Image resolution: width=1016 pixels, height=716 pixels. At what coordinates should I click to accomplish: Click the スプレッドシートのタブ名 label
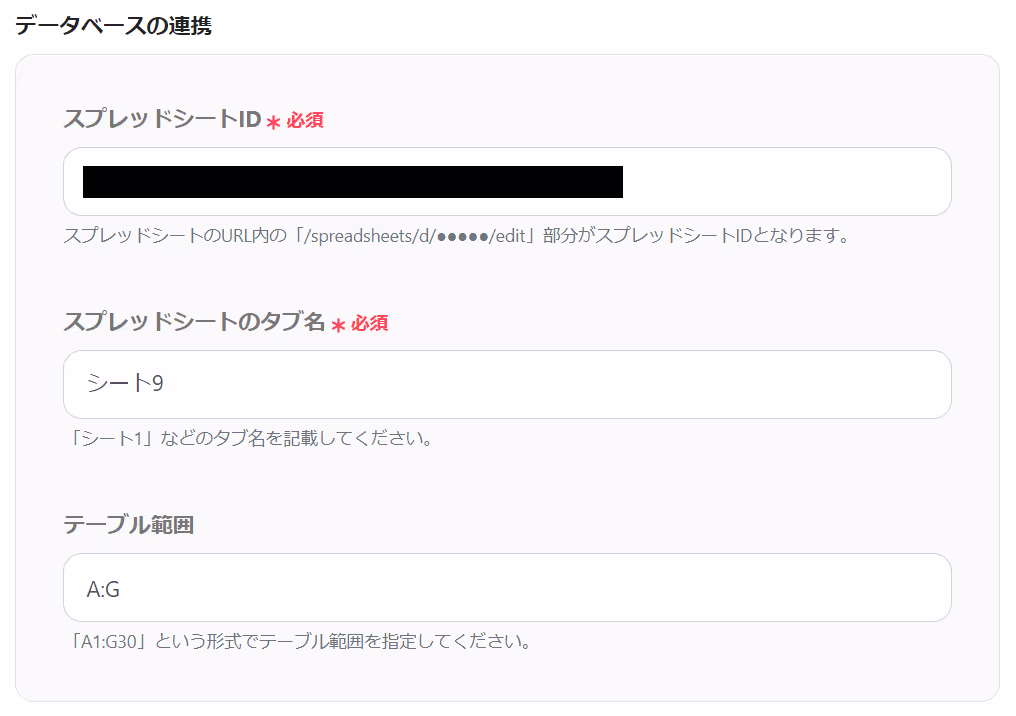coord(194,322)
